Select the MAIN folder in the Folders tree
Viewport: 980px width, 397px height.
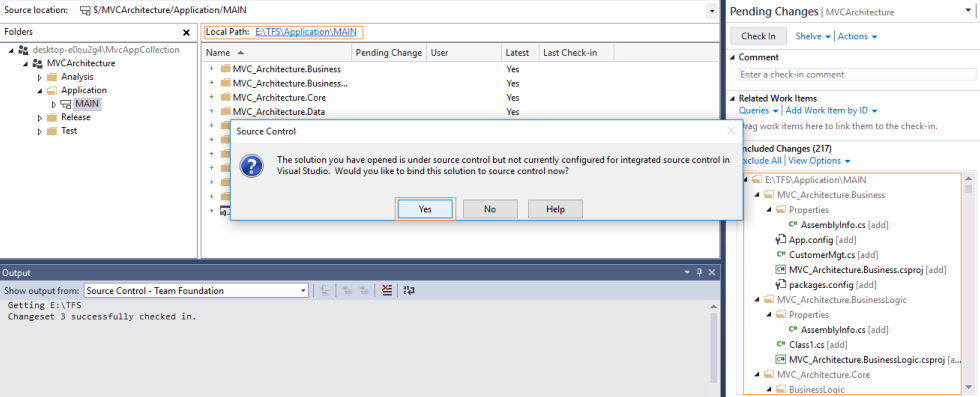point(87,104)
